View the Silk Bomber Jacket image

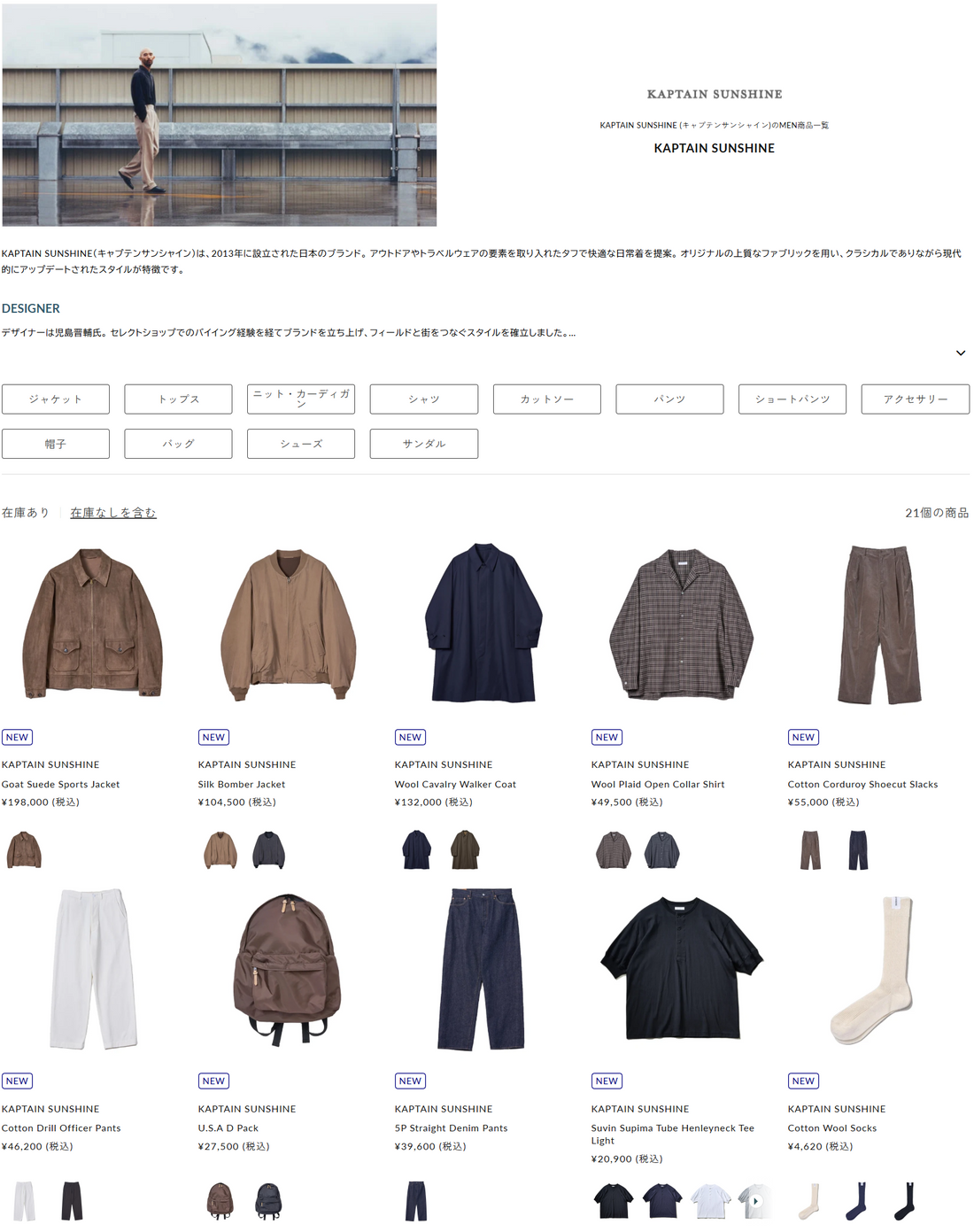[289, 624]
